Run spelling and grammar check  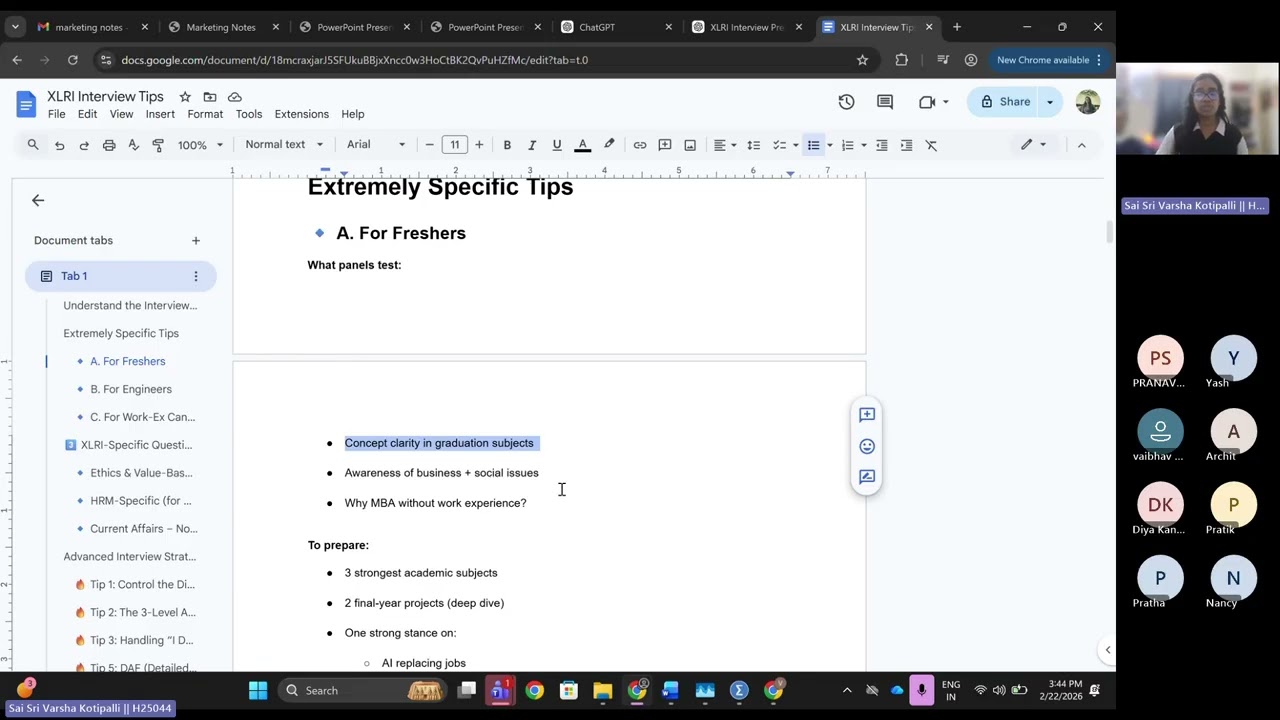133,145
